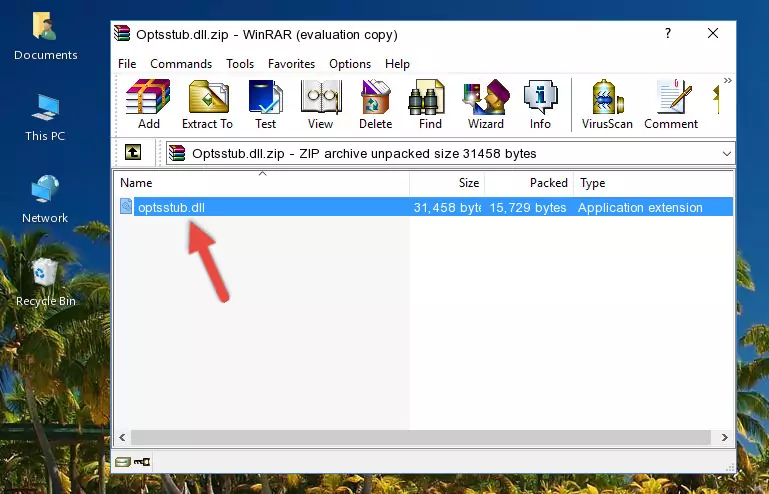Click the WinRAR title bar icon
Image resolution: width=769 pixels, height=494 pixels.
pos(122,33)
